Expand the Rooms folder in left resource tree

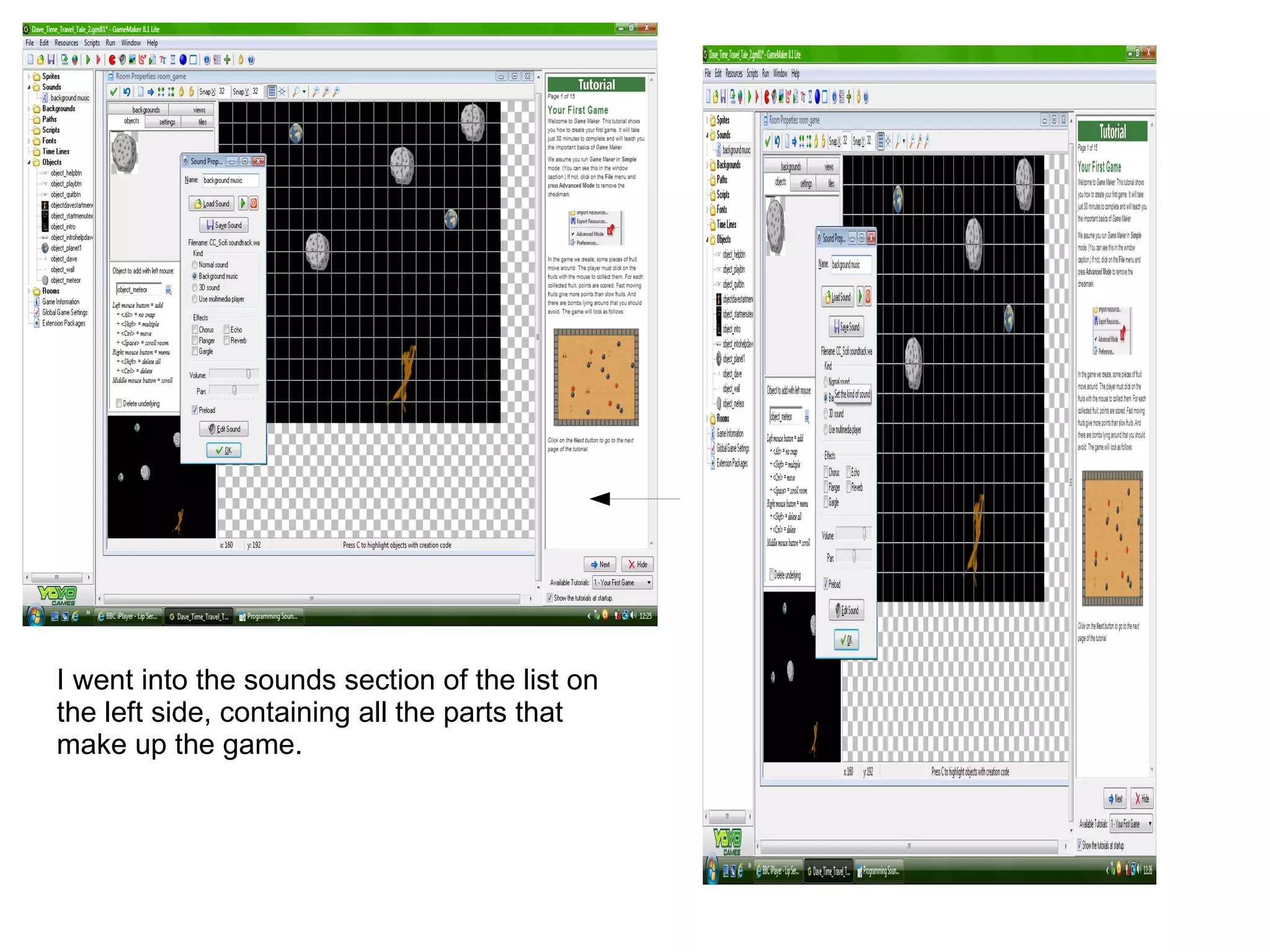click(x=29, y=291)
